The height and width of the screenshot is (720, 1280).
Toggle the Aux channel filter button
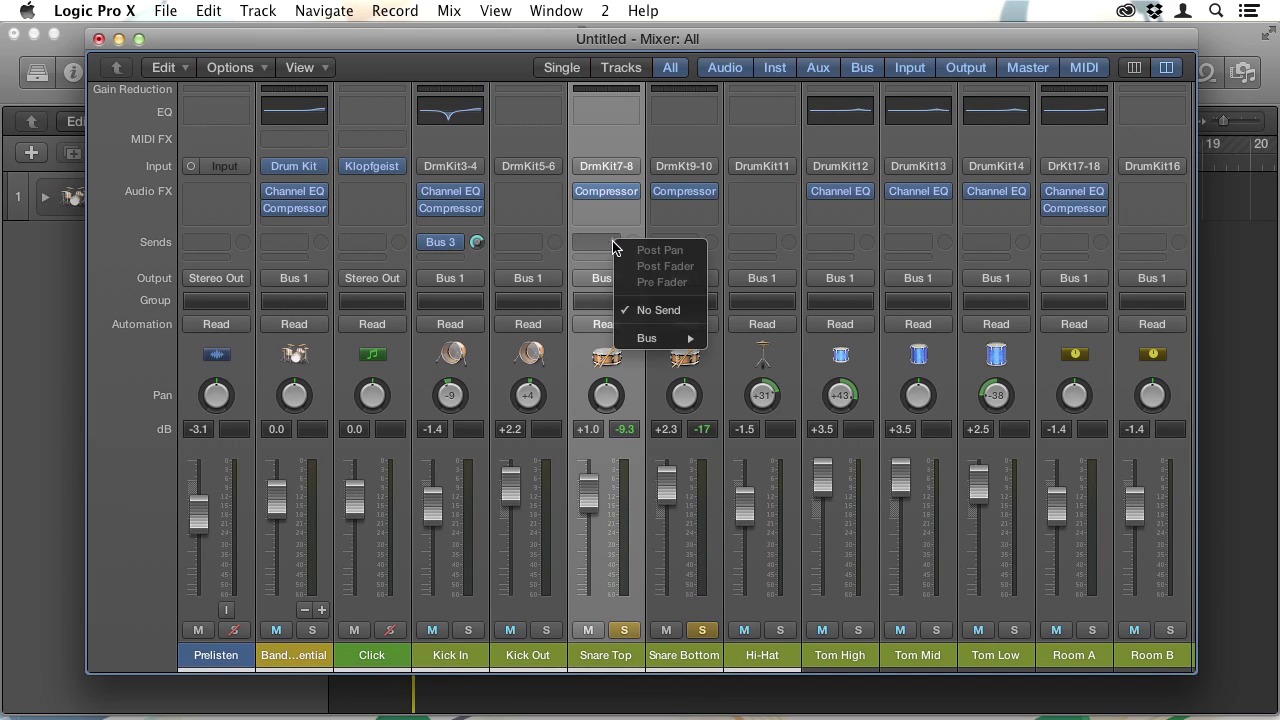818,68
